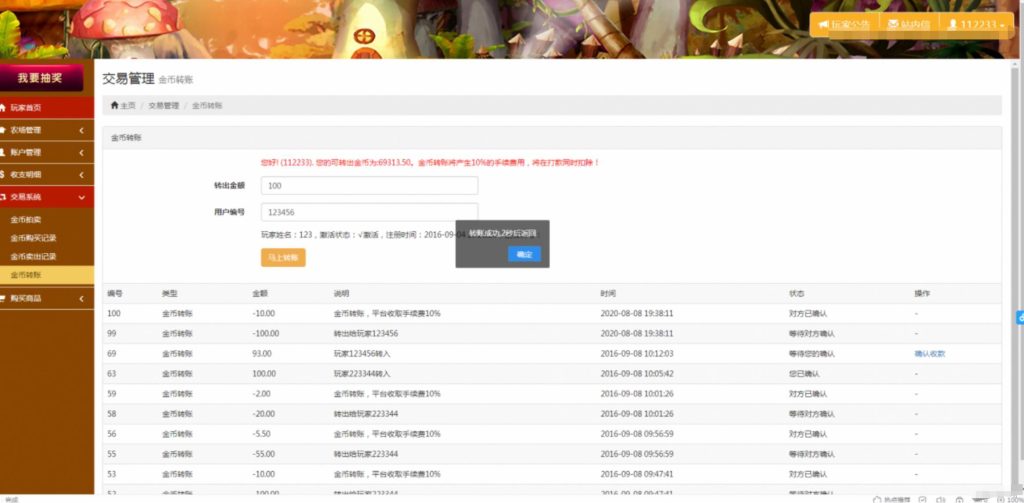Click the 等待您的确认 status cell

tap(812, 353)
